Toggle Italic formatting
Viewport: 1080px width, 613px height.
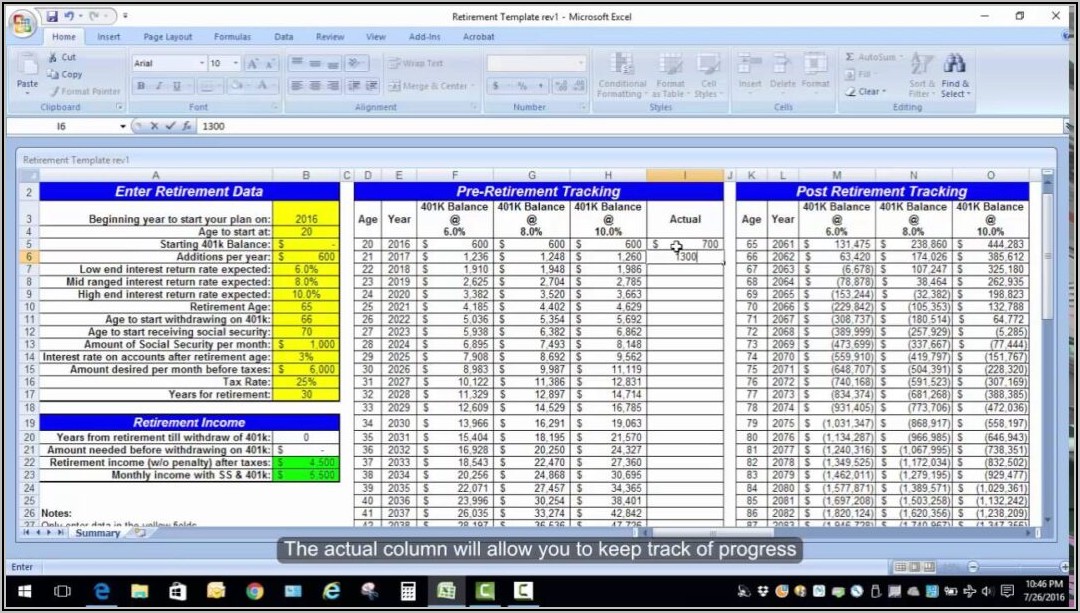click(x=157, y=86)
